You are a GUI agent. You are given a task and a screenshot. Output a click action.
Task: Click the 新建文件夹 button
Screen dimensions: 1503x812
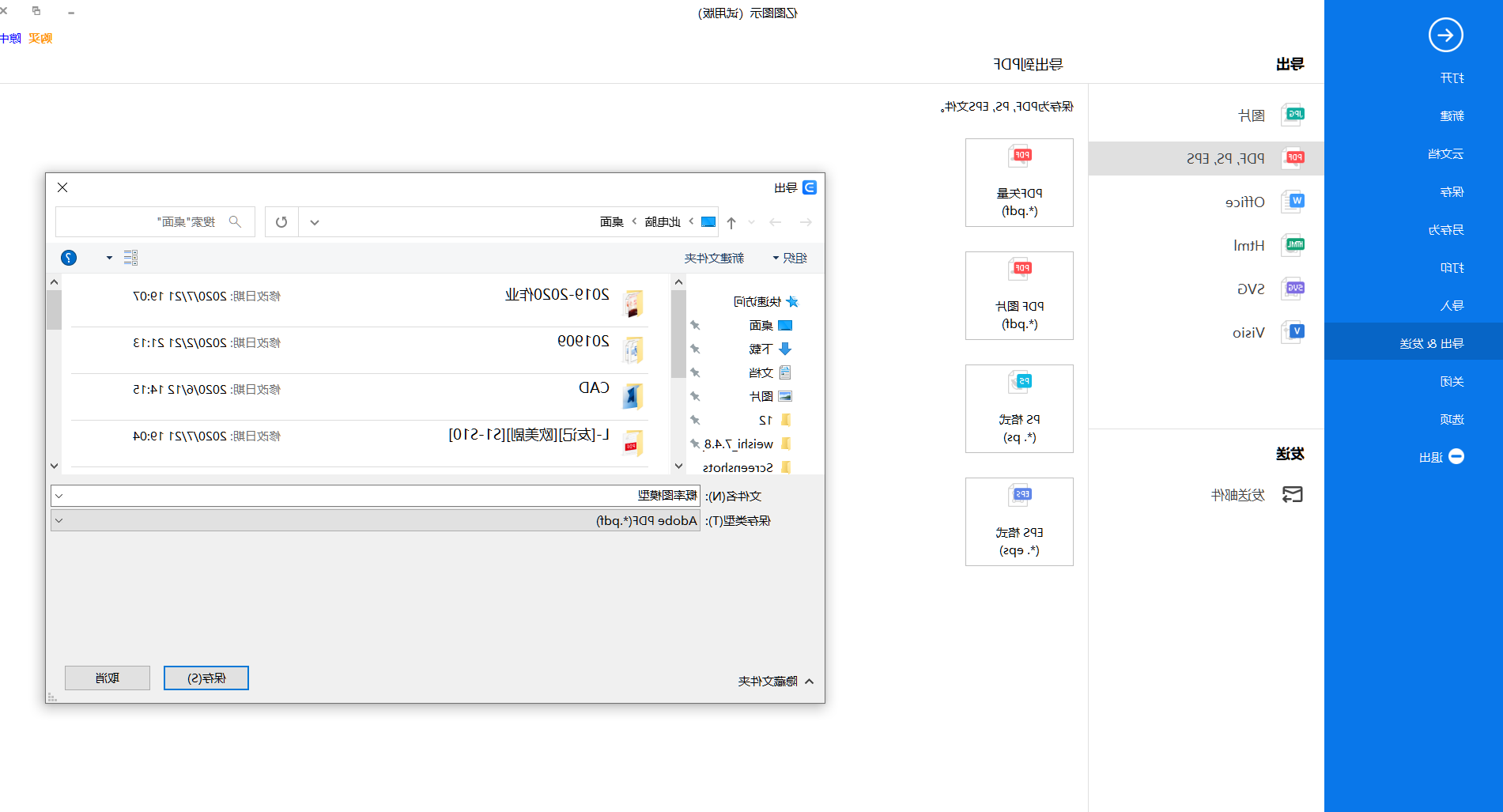714,258
